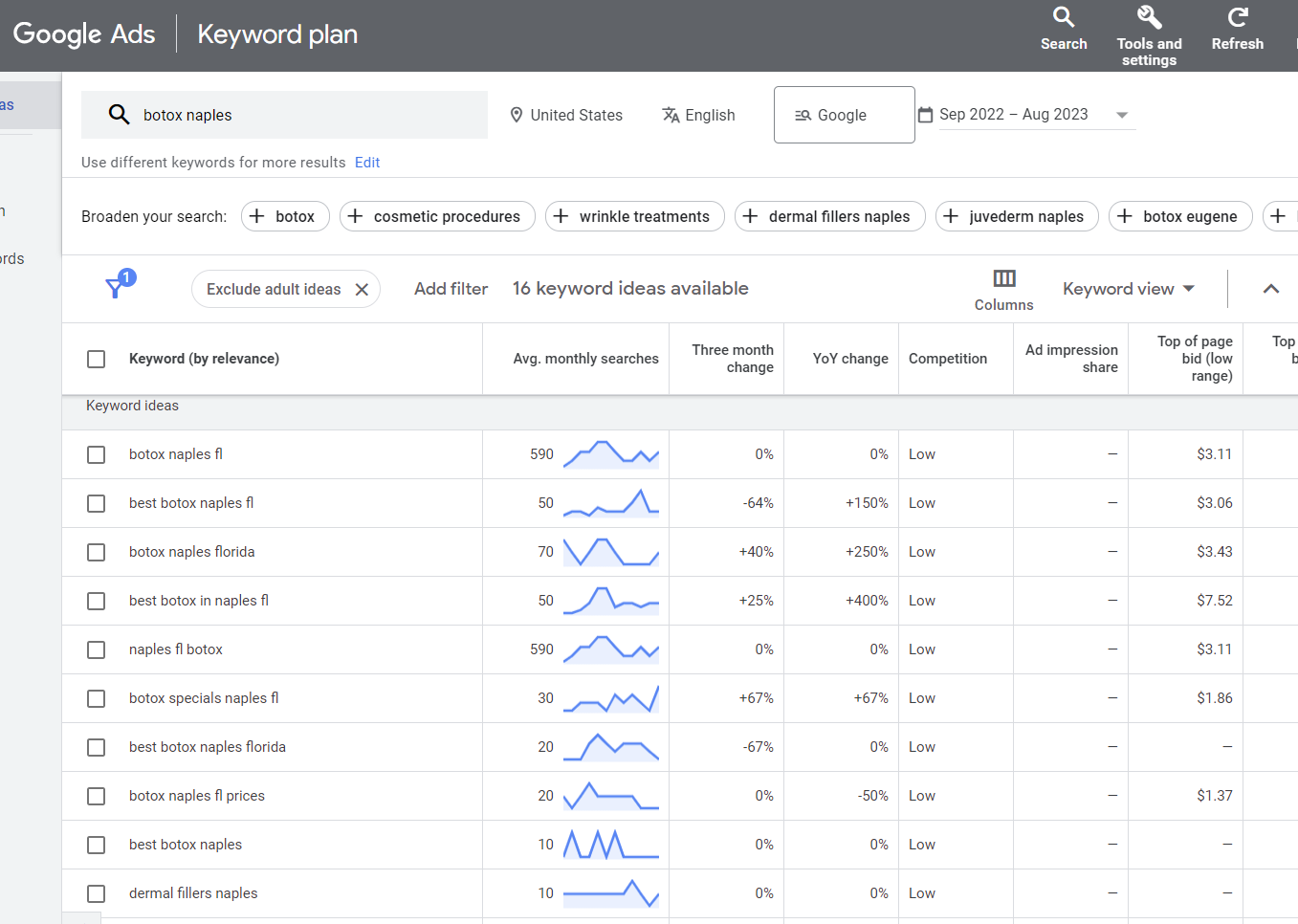Sort by Ad impression share column

coord(1071,359)
